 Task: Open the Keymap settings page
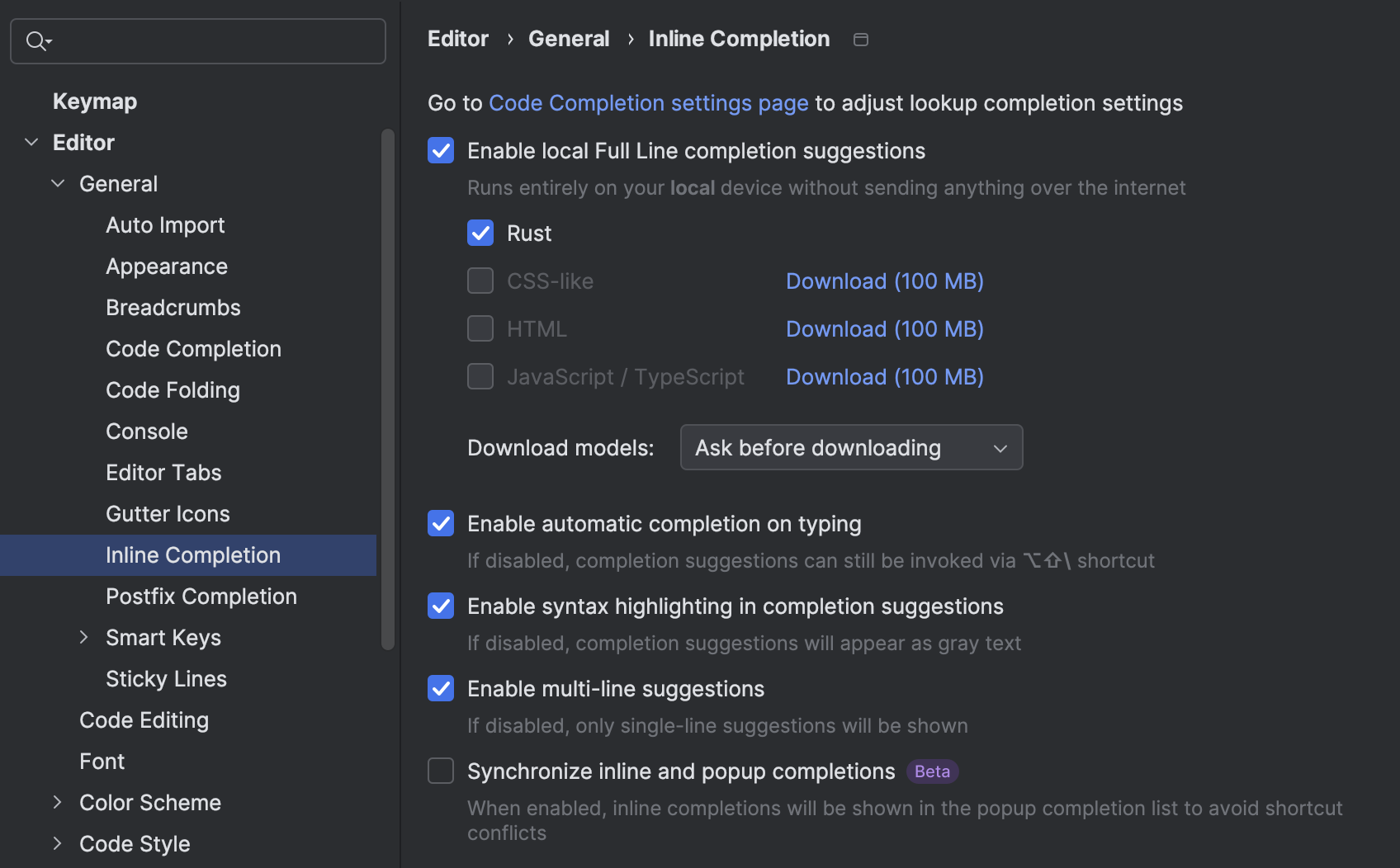click(x=95, y=101)
